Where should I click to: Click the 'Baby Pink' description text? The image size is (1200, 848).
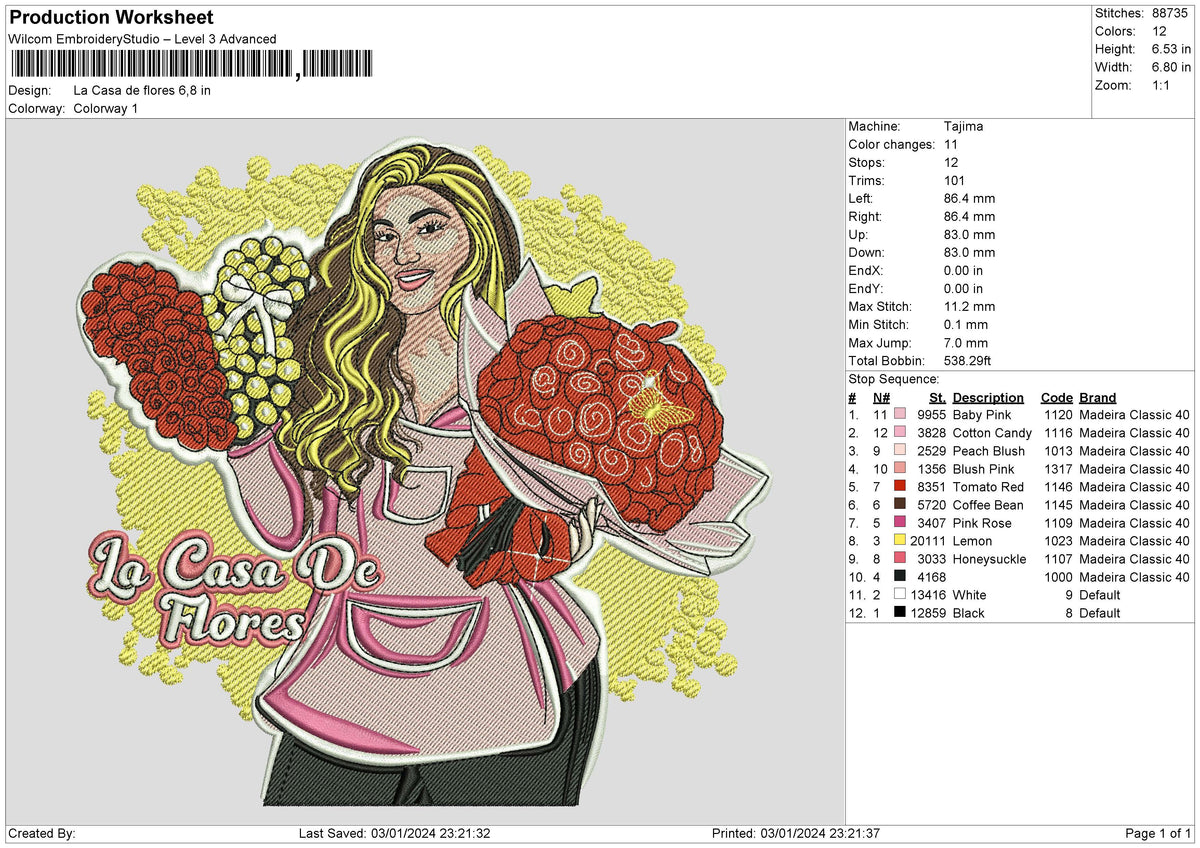point(982,414)
